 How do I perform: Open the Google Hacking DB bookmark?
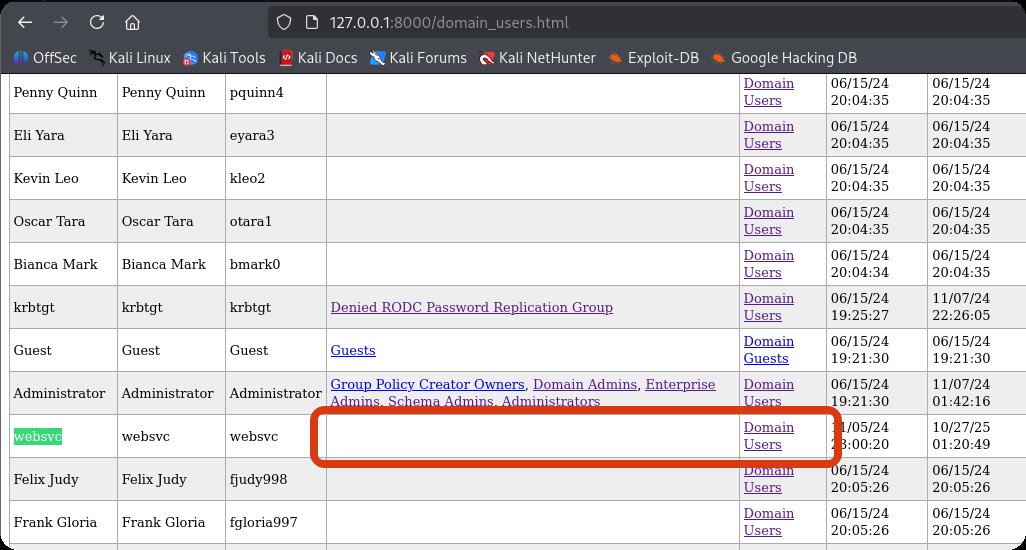click(x=784, y=58)
